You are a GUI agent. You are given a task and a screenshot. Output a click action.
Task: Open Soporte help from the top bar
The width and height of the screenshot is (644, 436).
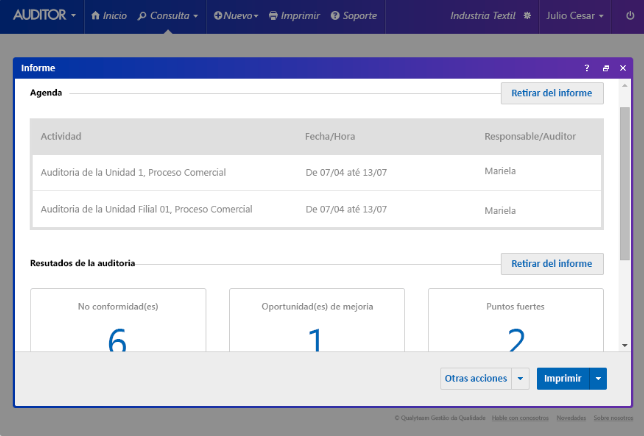336,16
